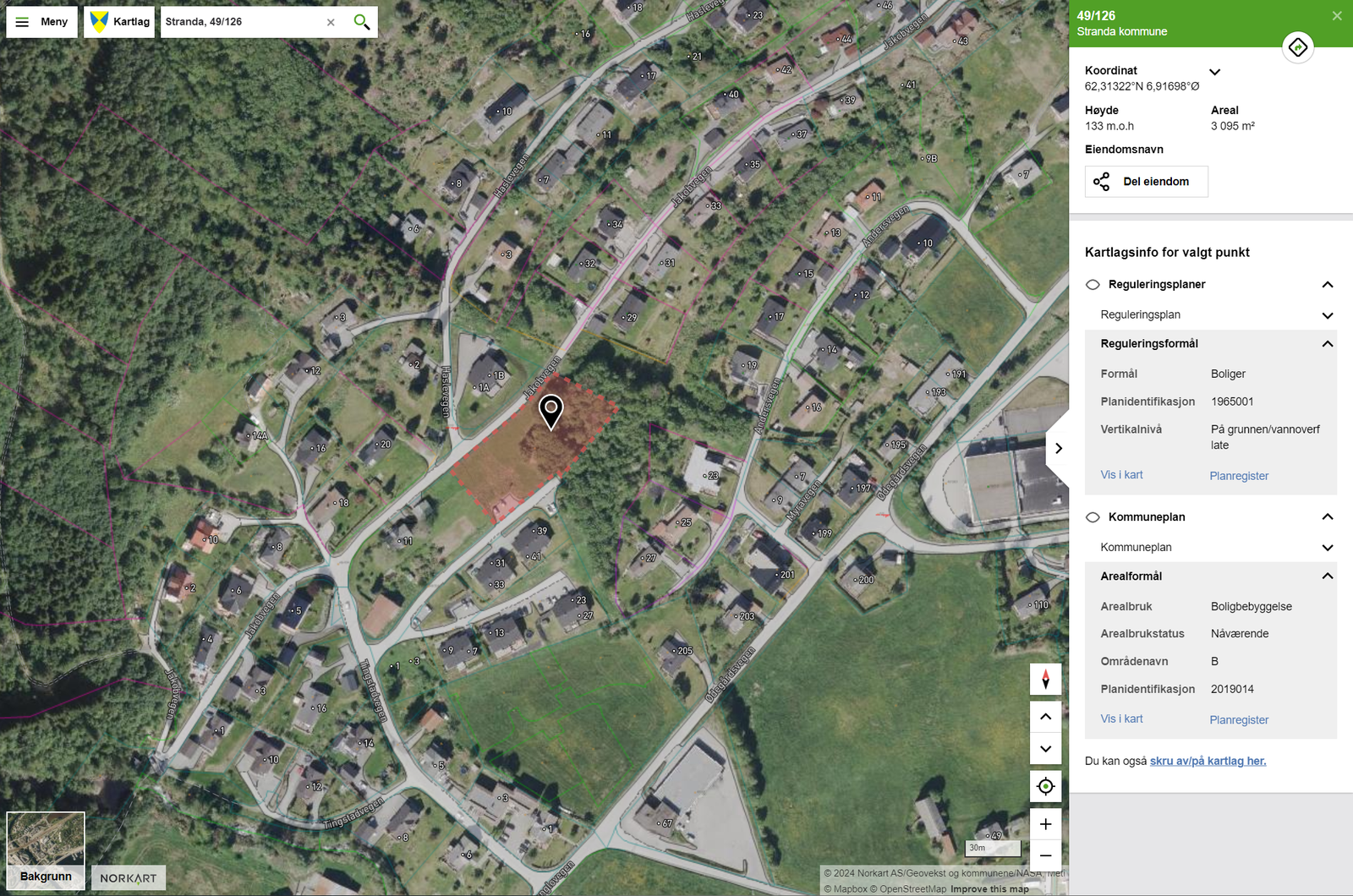Select the coordinate text 62,31322°N 6,91698°Ø

click(1142, 86)
